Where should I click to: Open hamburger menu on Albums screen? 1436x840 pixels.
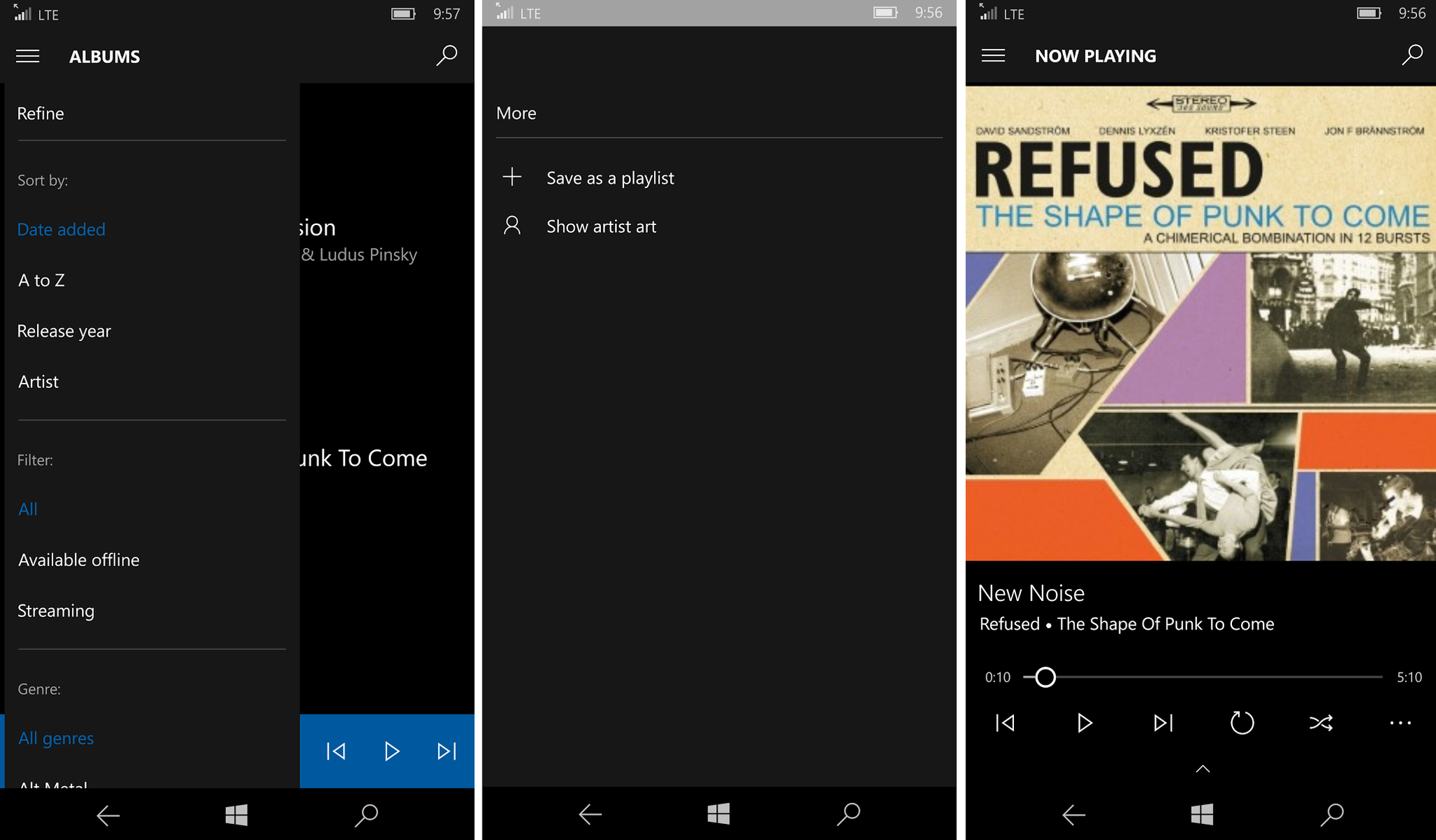pos(28,56)
